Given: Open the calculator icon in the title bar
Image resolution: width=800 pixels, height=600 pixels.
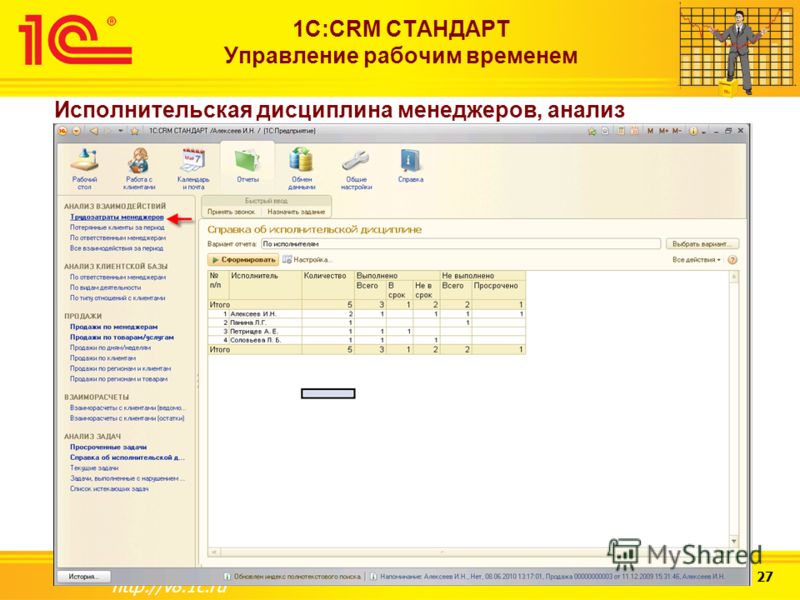Looking at the screenshot, I should tap(621, 131).
